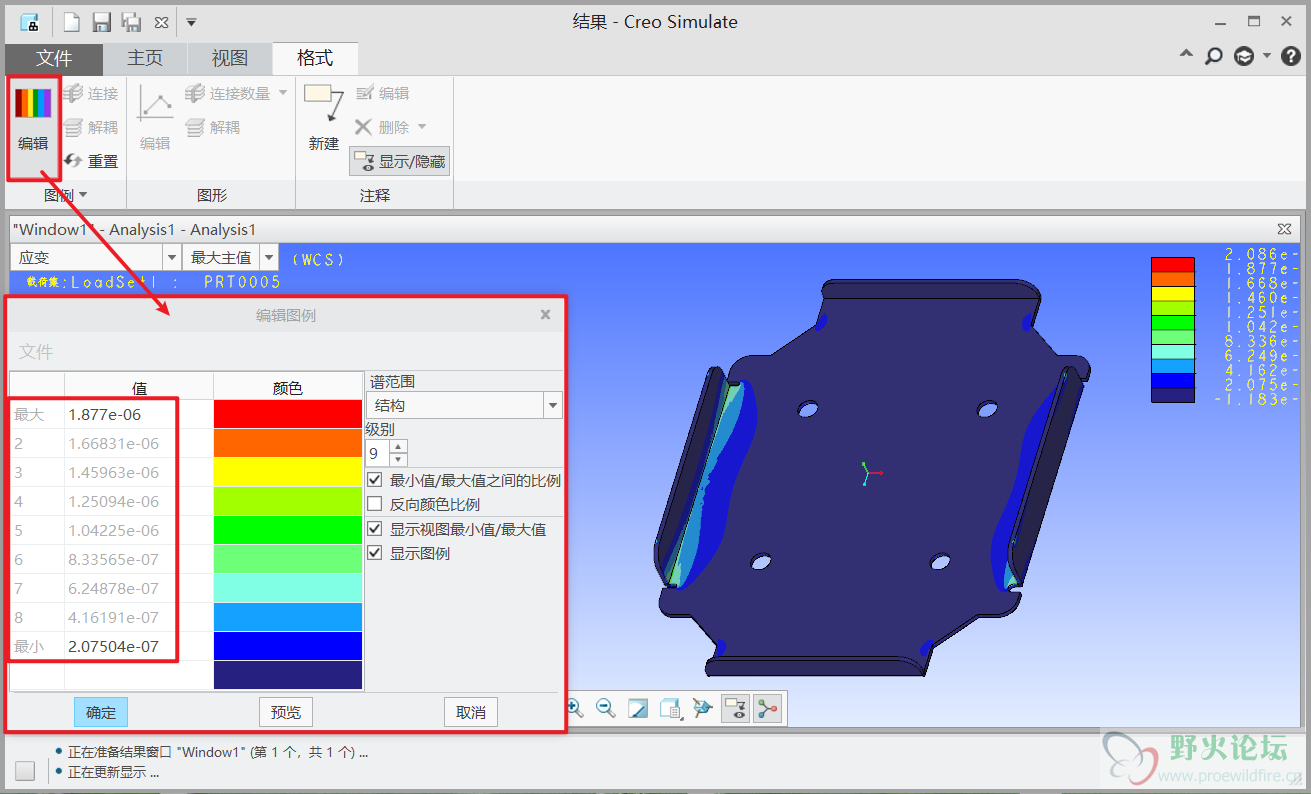
Task: Open the Tie Quantity (连接数量) dropdown arrow
Action: click(283, 93)
